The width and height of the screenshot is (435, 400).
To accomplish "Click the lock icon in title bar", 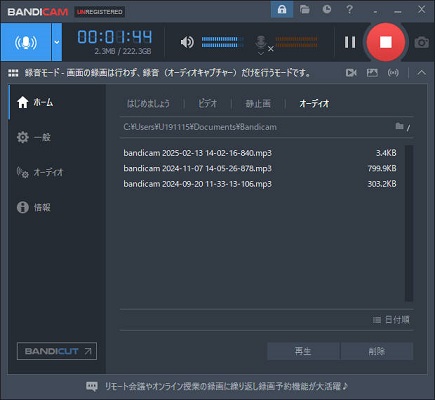I will 282,10.
